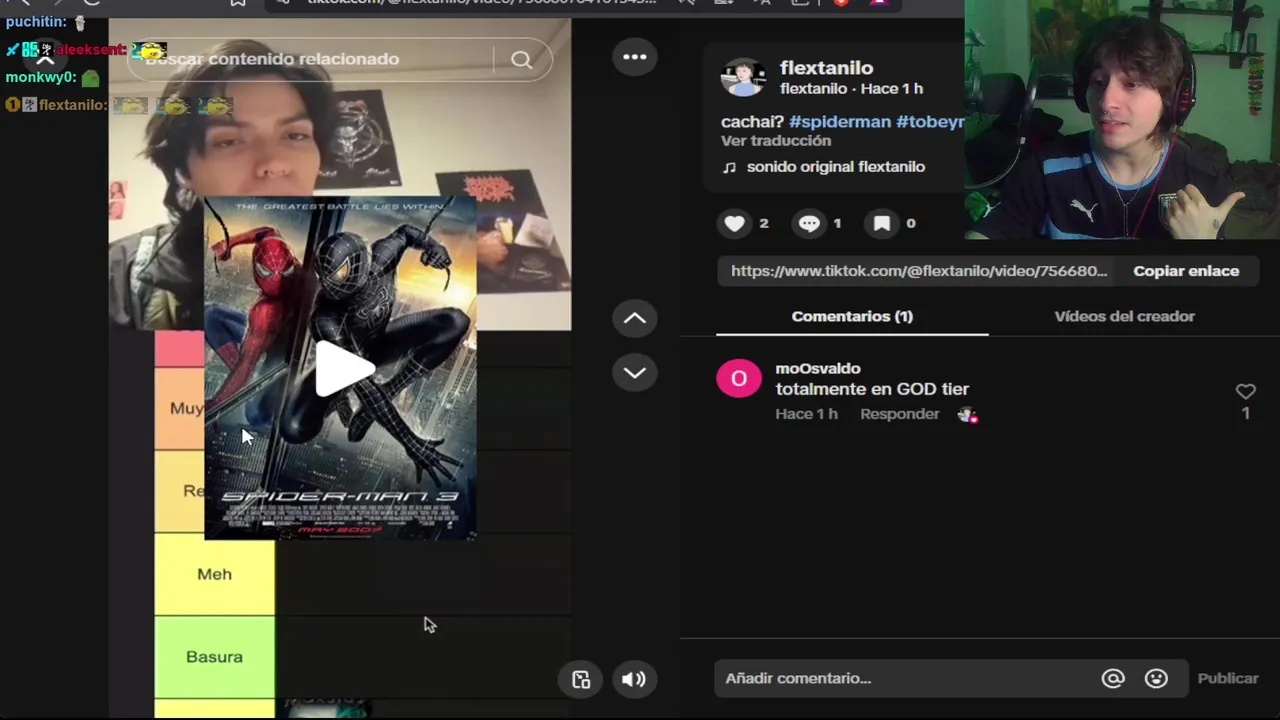Click the Meh tier label

point(214,574)
